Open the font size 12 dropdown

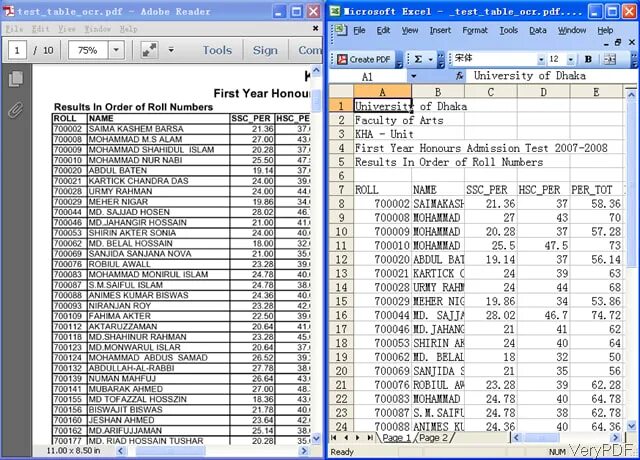click(x=571, y=60)
